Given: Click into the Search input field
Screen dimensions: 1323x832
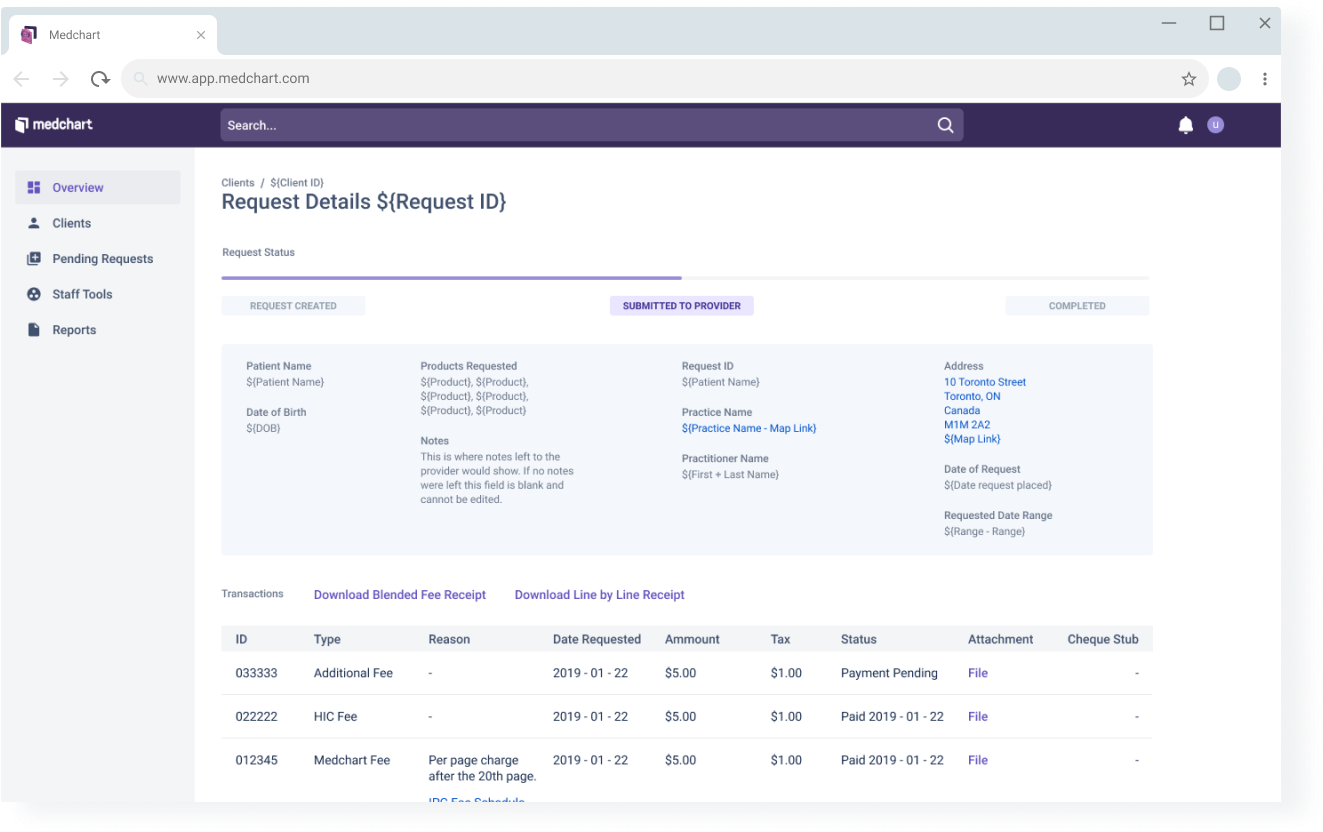Looking at the screenshot, I should click(570, 125).
